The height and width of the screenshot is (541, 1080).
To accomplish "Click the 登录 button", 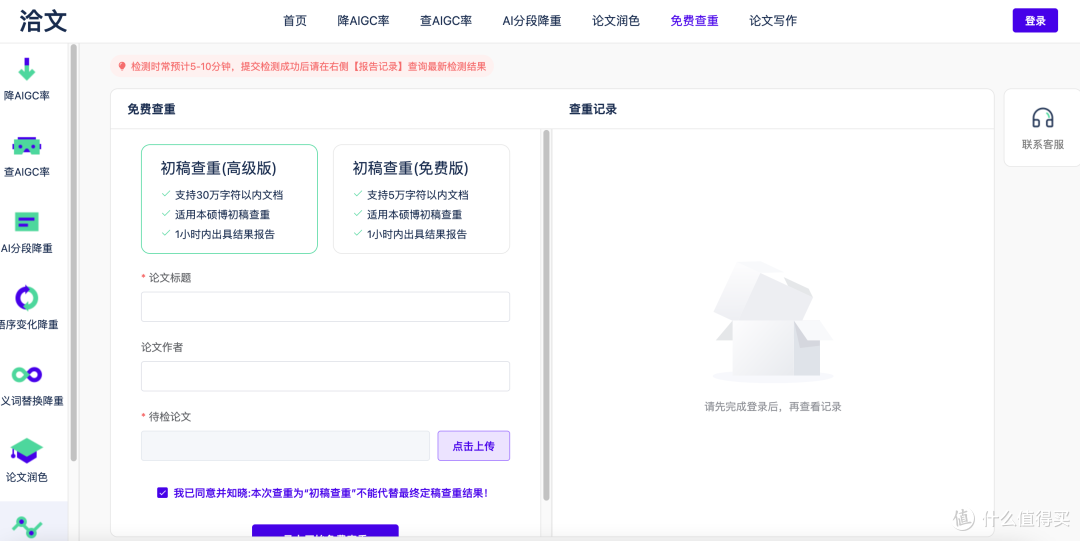I will tap(1035, 21).
